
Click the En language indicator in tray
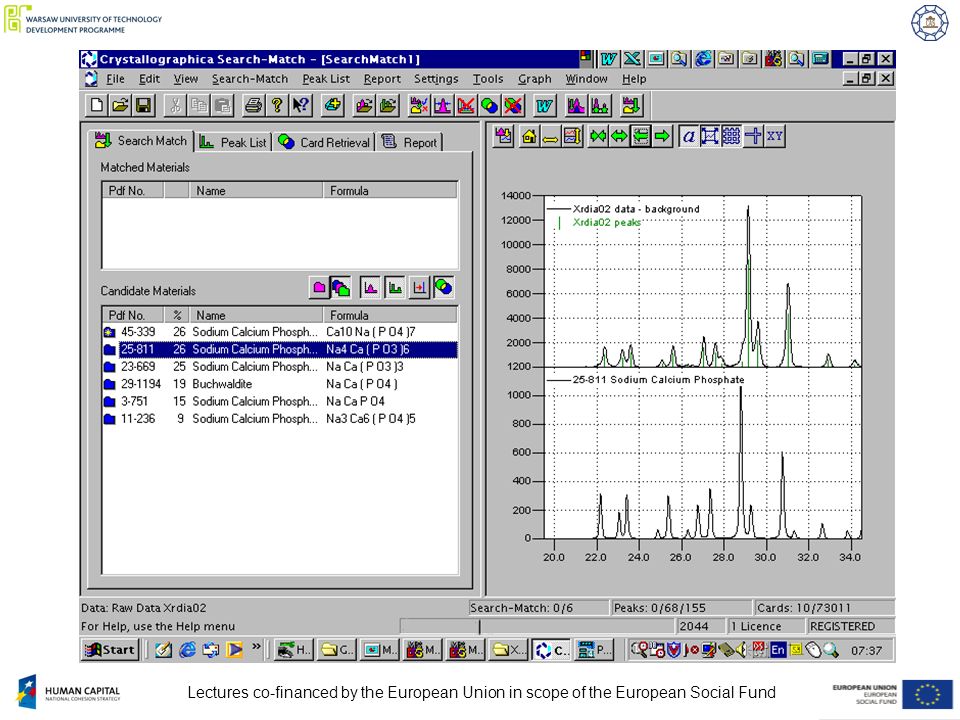click(x=778, y=650)
